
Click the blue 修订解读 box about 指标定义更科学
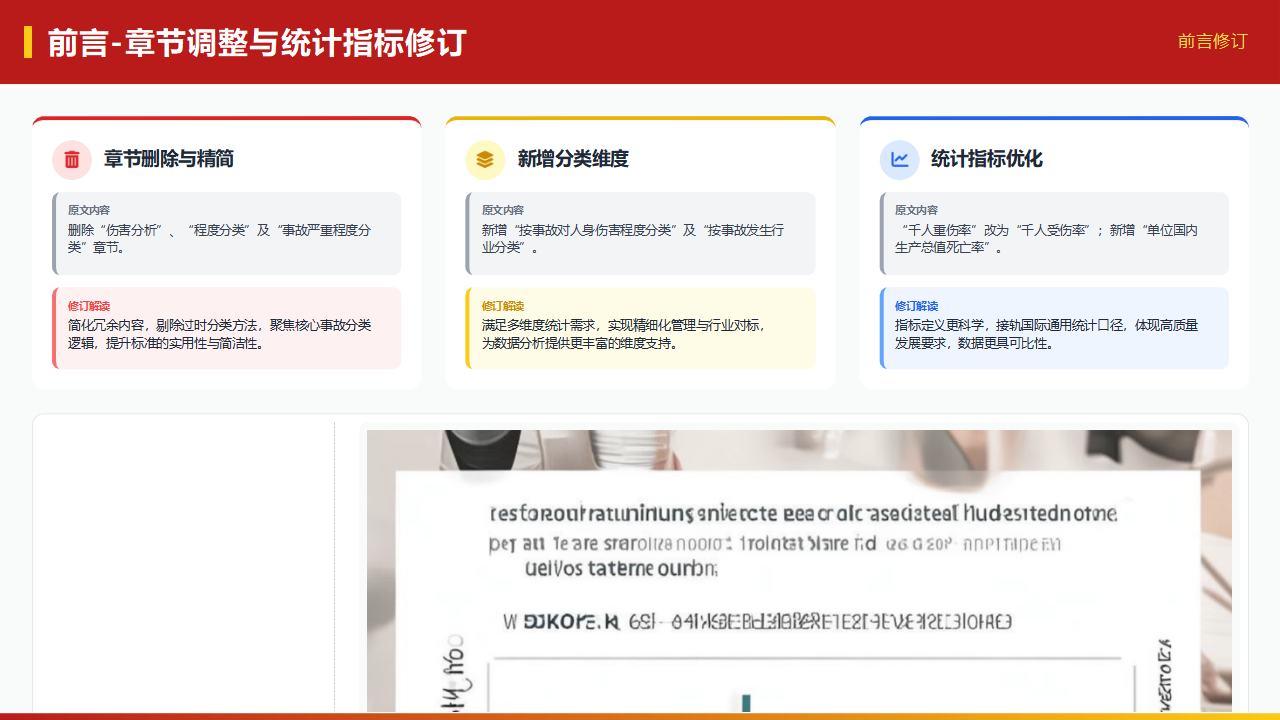point(1054,328)
